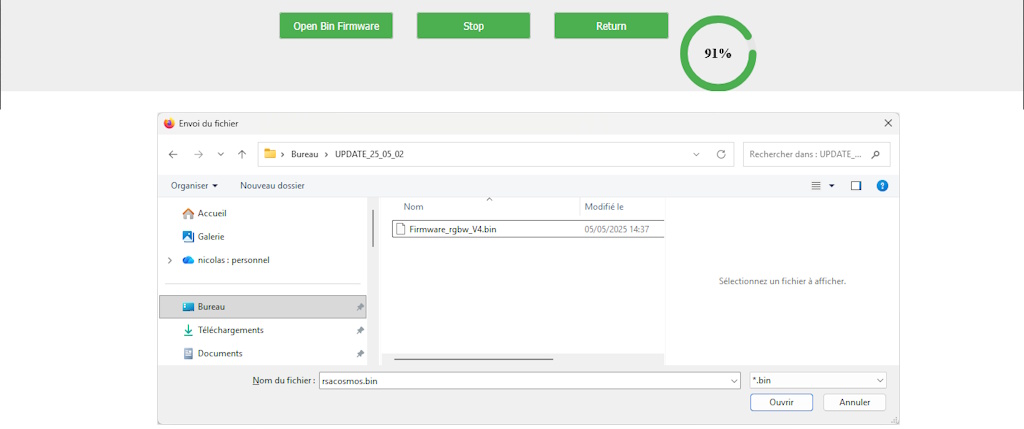Expand the nicolas : personnel tree node
1024x429 pixels.
click(x=168, y=260)
